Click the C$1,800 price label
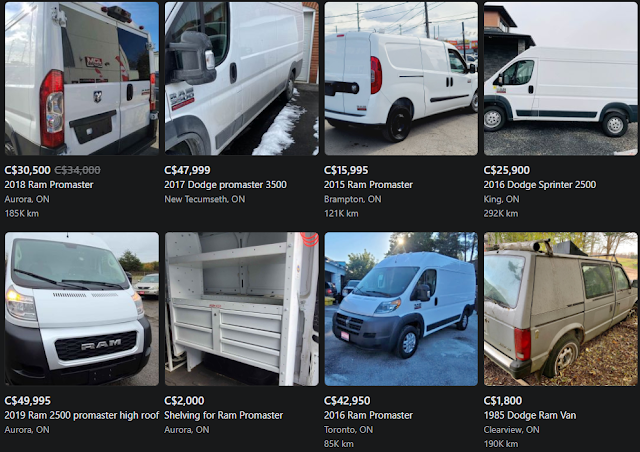The height and width of the screenshot is (452, 640). 503,401
